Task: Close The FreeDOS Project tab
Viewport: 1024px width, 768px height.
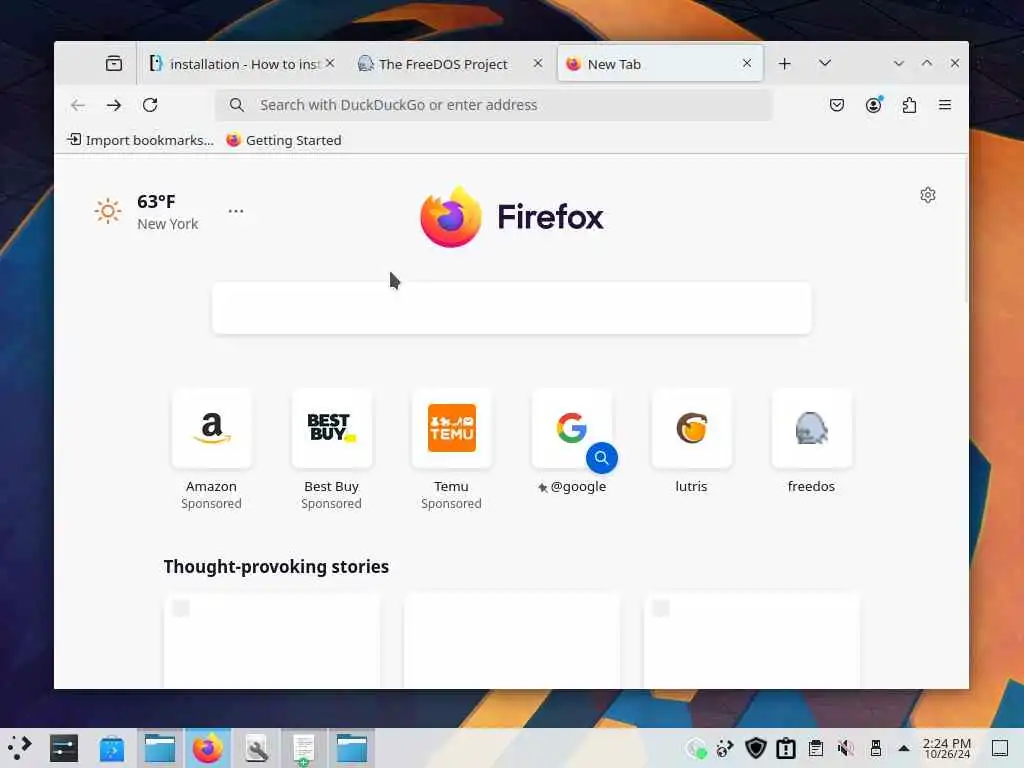Action: coord(537,63)
